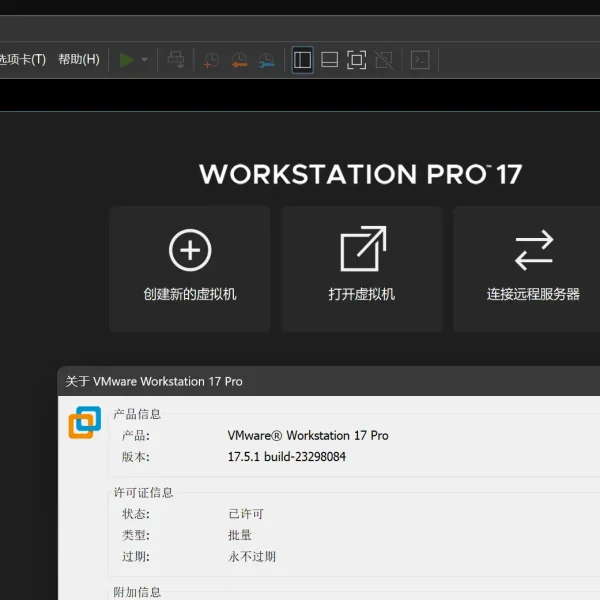Select license type text 批量
The image size is (600, 600).
coord(240,535)
